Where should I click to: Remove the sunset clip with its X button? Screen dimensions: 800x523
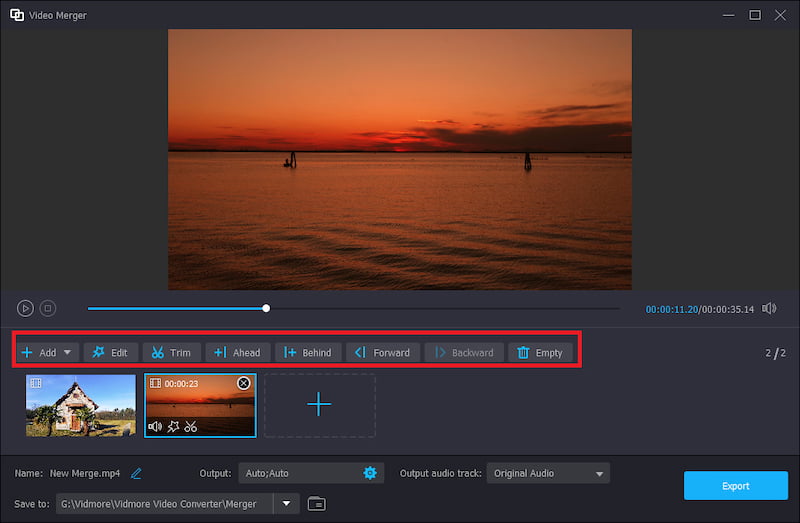point(244,383)
